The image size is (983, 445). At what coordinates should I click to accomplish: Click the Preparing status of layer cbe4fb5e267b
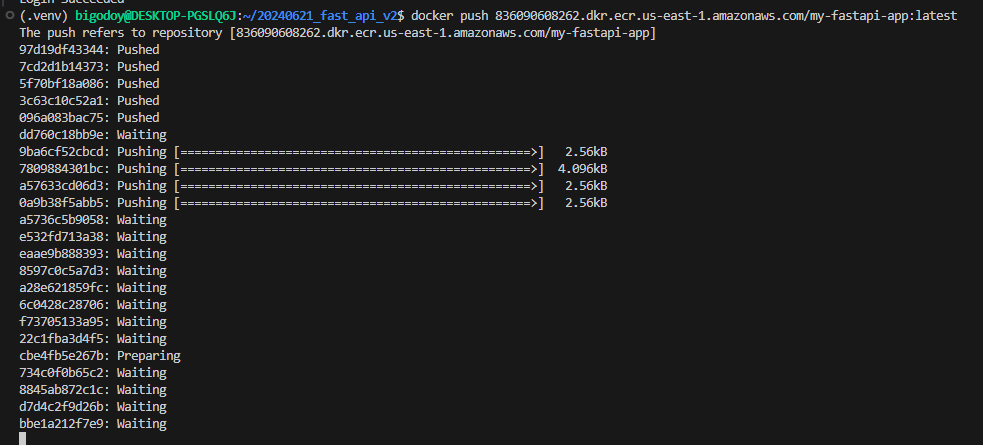(148, 355)
